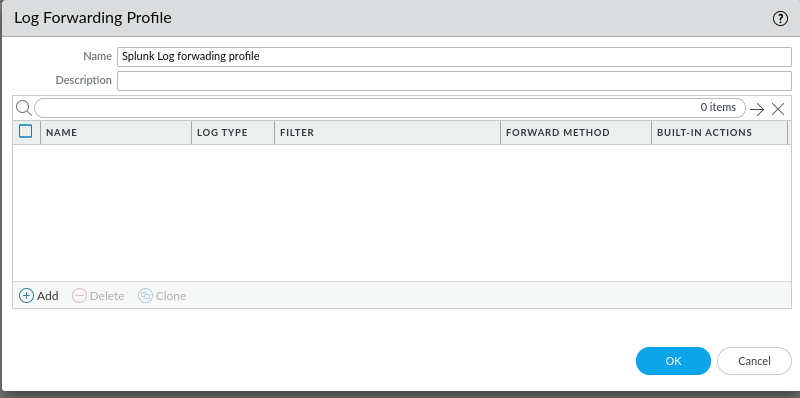
Task: Click the FORWARD METHOD column header
Action: click(x=576, y=133)
